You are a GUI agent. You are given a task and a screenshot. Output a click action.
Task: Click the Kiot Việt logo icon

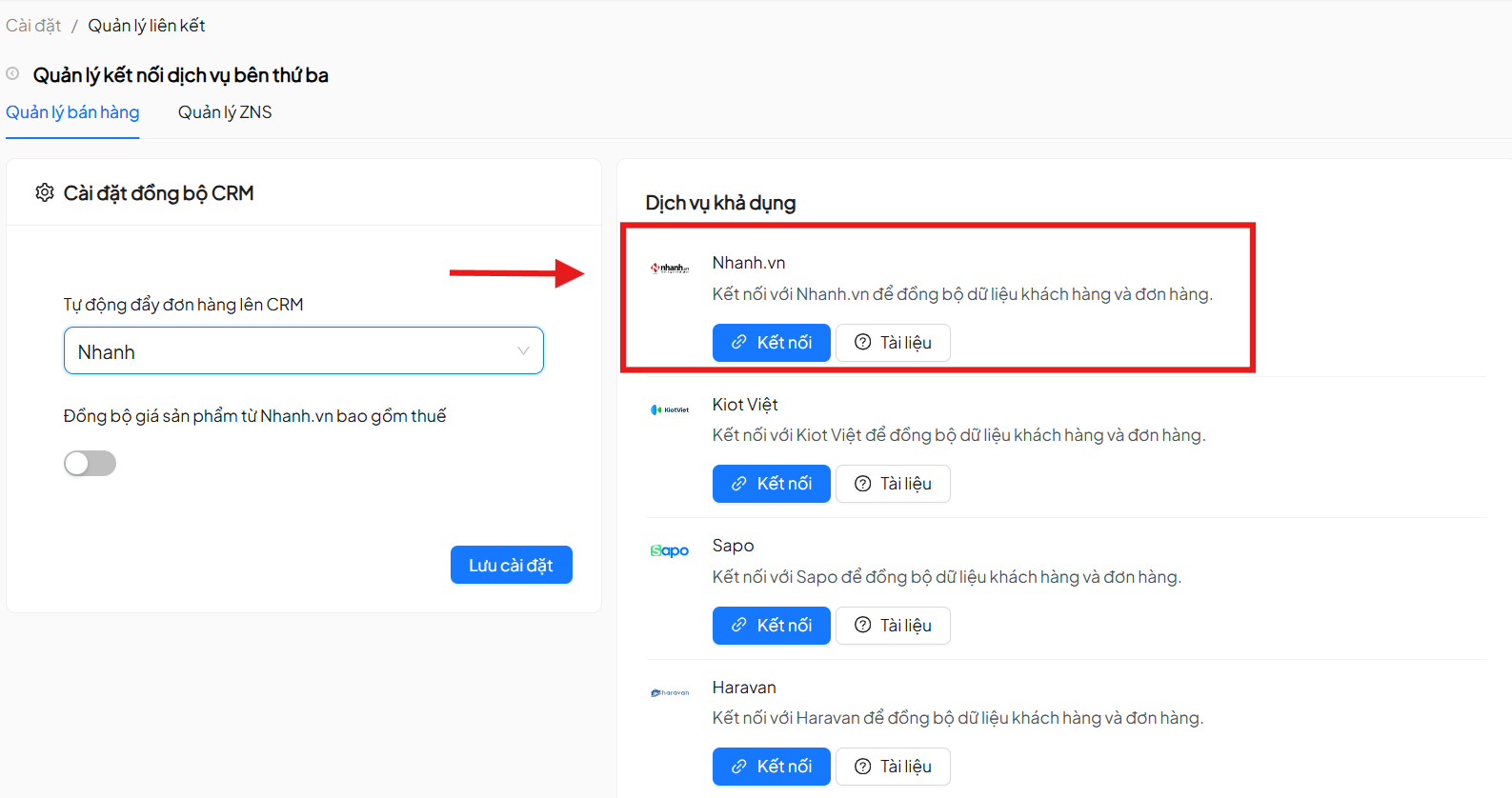(670, 409)
